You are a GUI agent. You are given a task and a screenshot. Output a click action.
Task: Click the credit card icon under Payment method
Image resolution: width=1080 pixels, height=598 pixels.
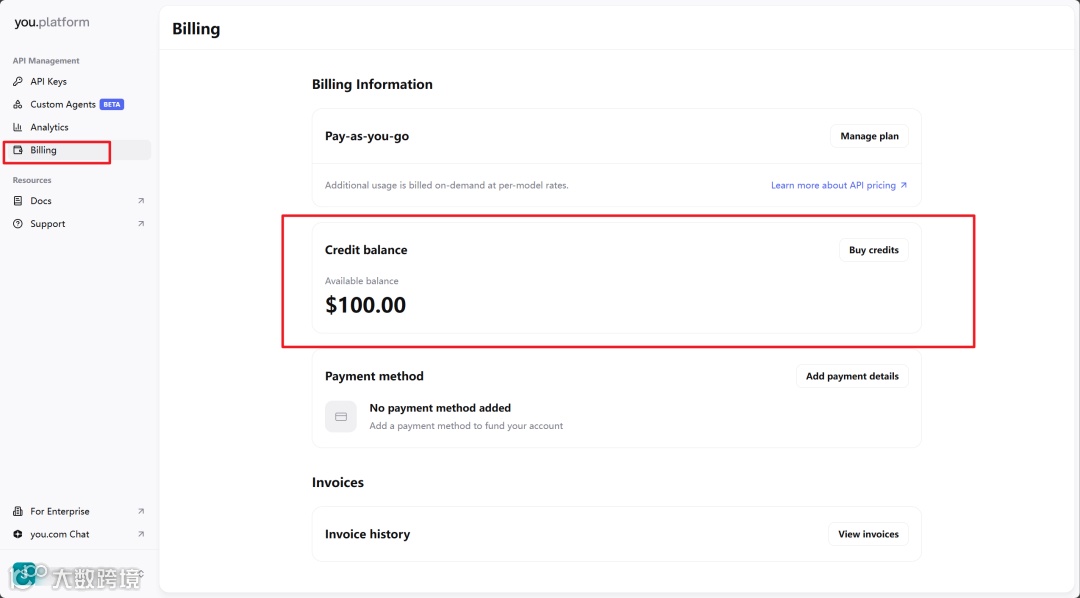pyautogui.click(x=341, y=417)
